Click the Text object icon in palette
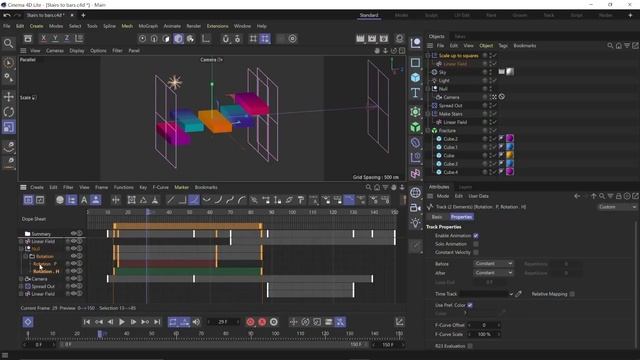This screenshot has width=640, height=360. click(x=415, y=93)
